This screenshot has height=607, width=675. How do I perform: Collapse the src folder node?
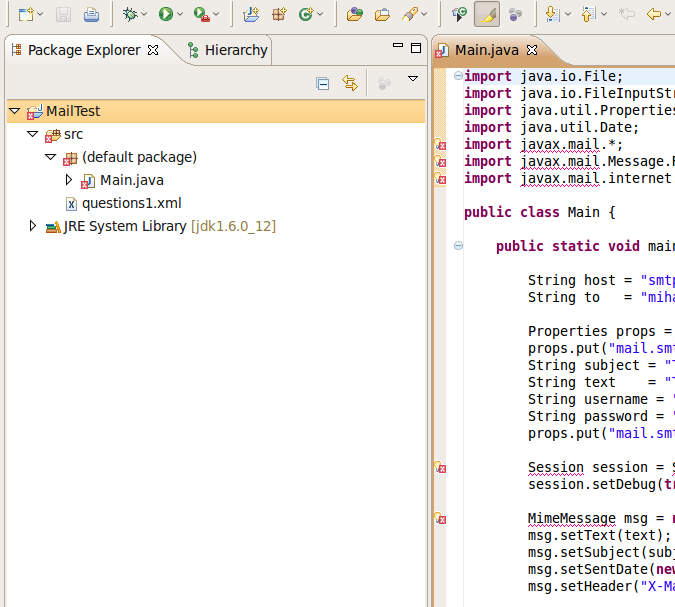(33, 134)
